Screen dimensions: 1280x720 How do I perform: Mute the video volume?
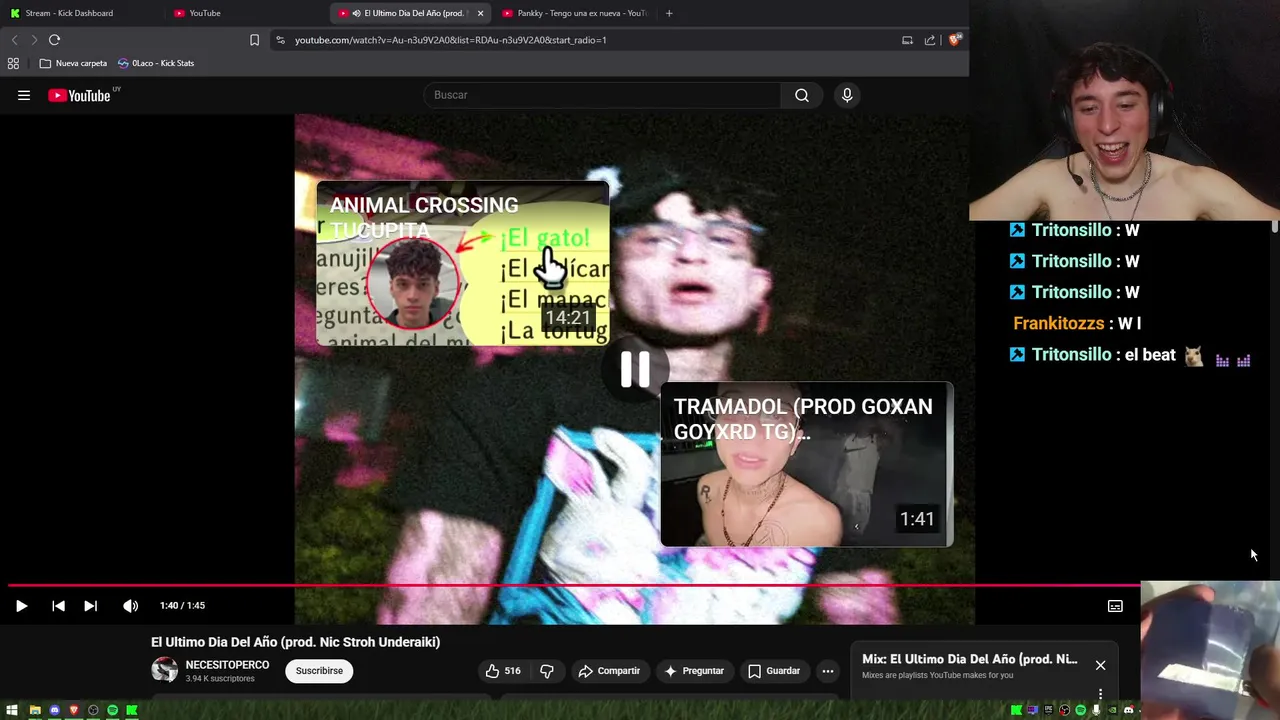tap(130, 606)
